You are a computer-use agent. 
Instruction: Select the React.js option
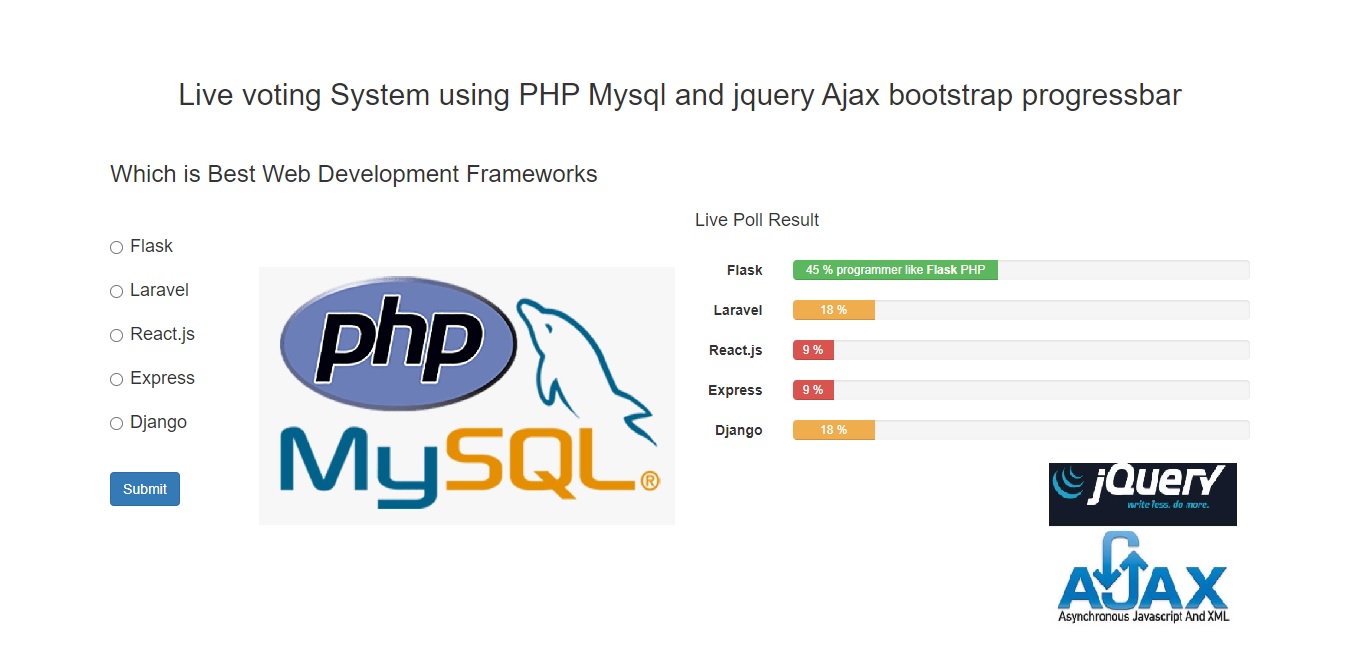point(116,334)
